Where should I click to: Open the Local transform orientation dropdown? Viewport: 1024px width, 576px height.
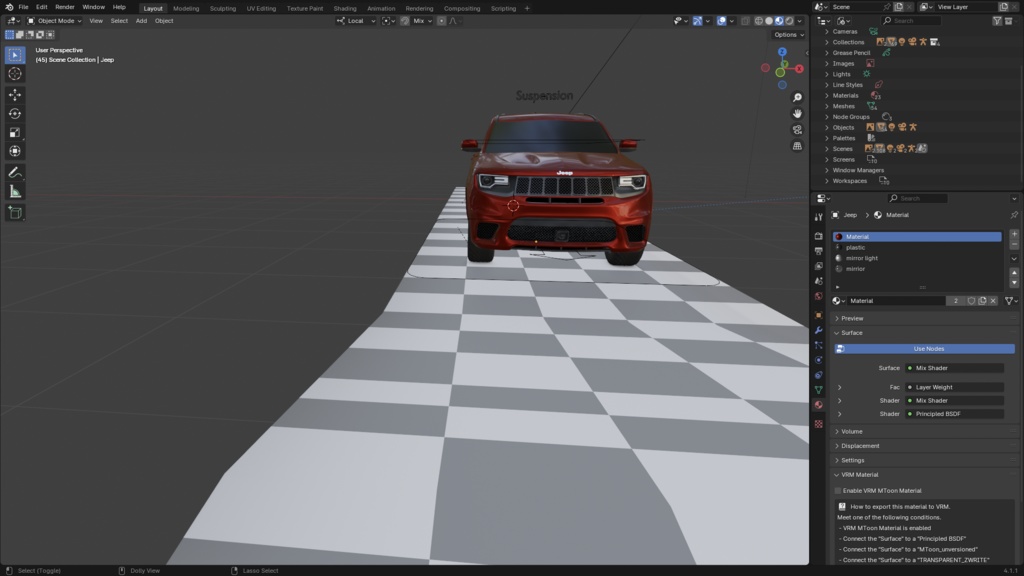point(356,21)
